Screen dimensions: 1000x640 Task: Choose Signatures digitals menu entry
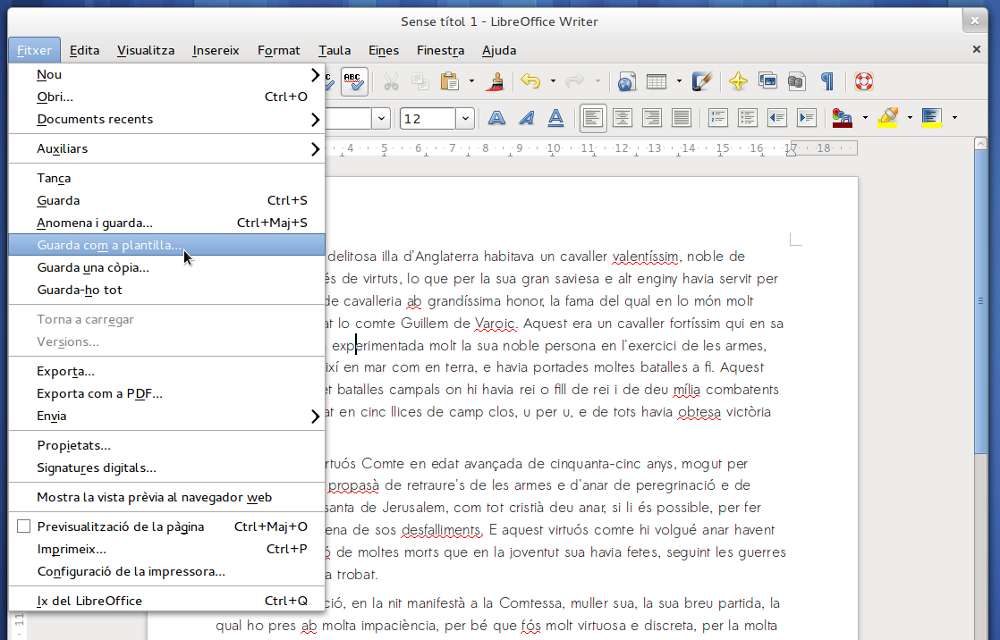[167, 468]
